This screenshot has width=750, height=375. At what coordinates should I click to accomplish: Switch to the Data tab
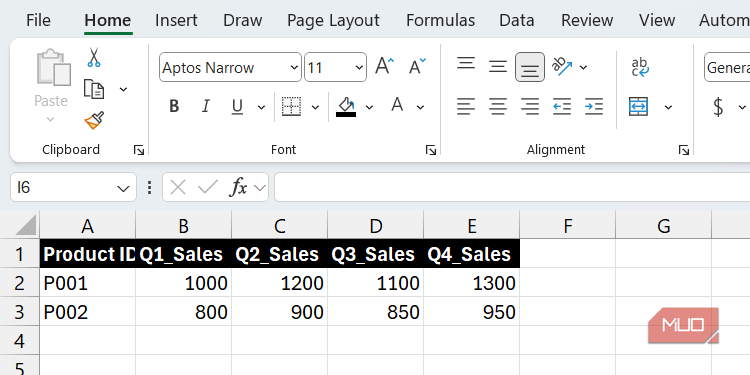tap(517, 20)
